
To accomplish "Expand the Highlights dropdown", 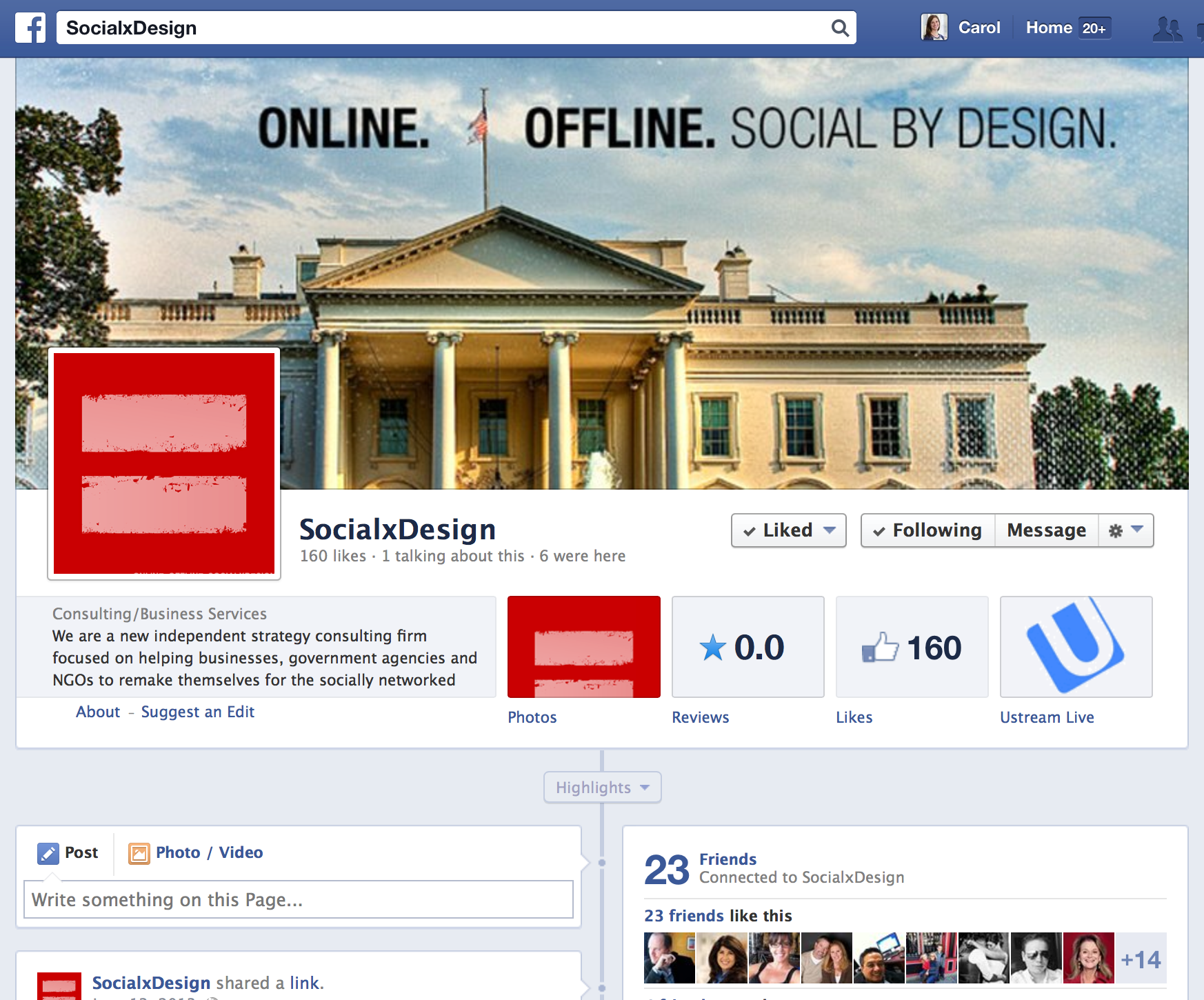I will click(603, 788).
